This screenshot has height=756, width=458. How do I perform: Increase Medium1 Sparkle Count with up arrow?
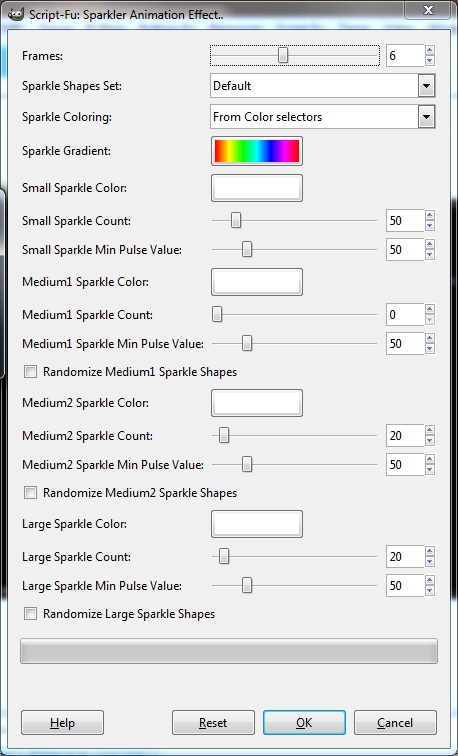430,310
